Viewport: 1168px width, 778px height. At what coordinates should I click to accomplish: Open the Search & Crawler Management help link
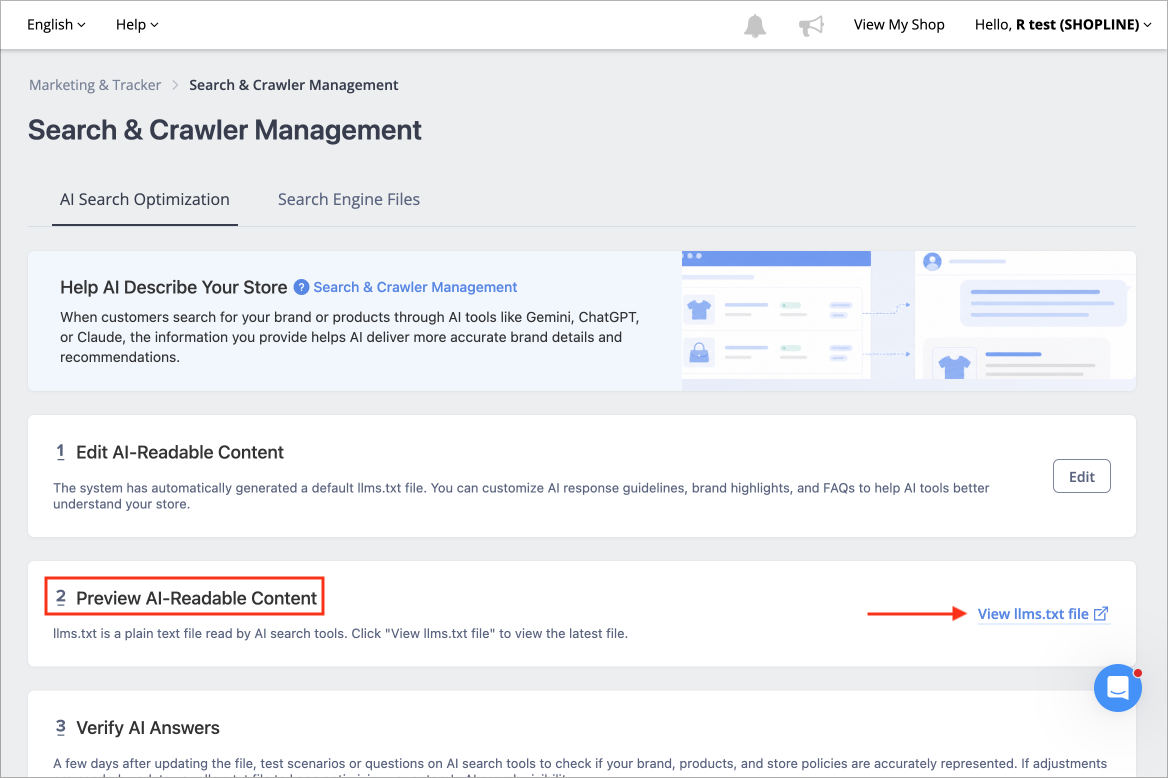pyautogui.click(x=415, y=287)
